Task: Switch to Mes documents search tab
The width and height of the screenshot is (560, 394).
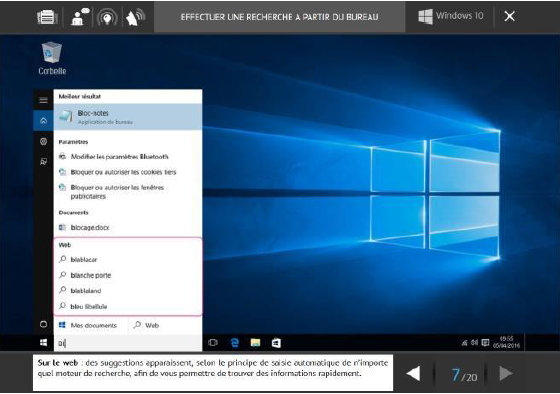Action: [x=91, y=325]
